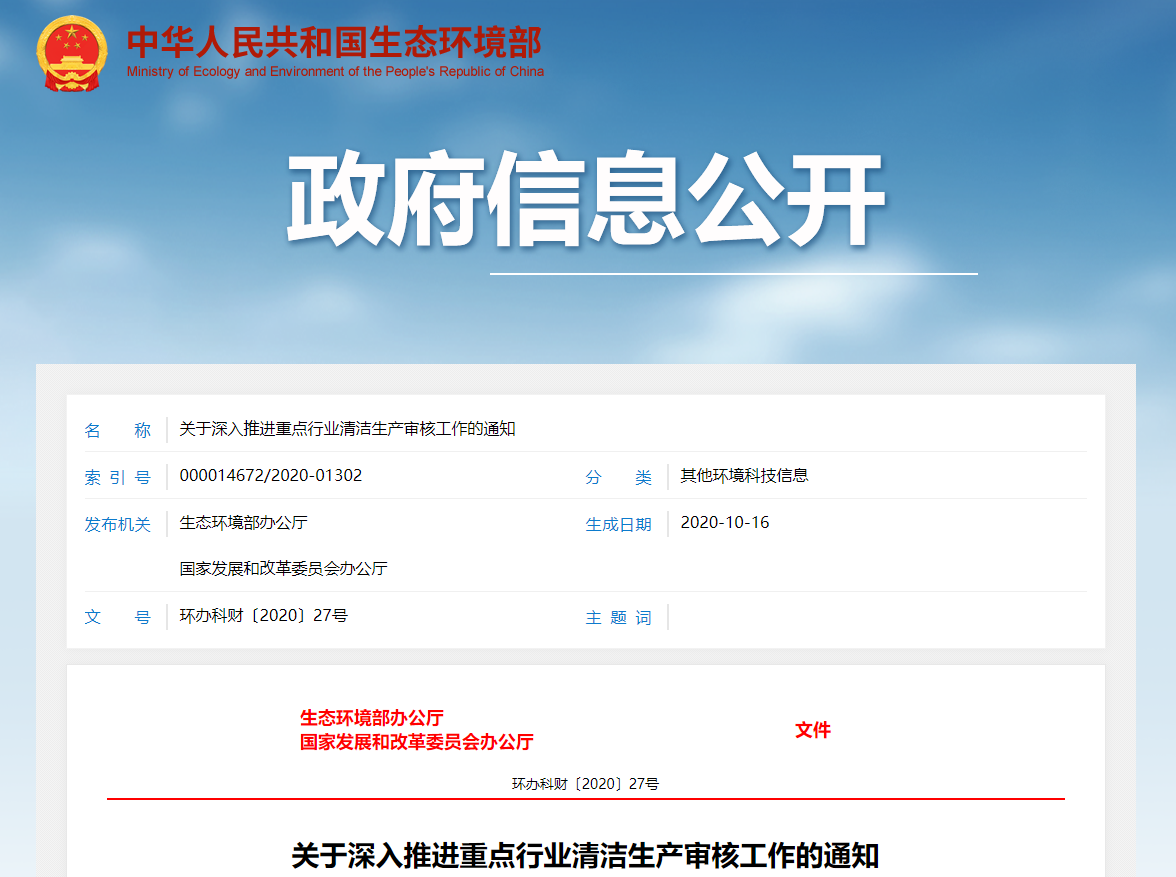Screen dimensions: 1176x877
Task: Click the bold article title 关于深入推进重点行业清洁生产审核工作的通知
Action: [585, 855]
